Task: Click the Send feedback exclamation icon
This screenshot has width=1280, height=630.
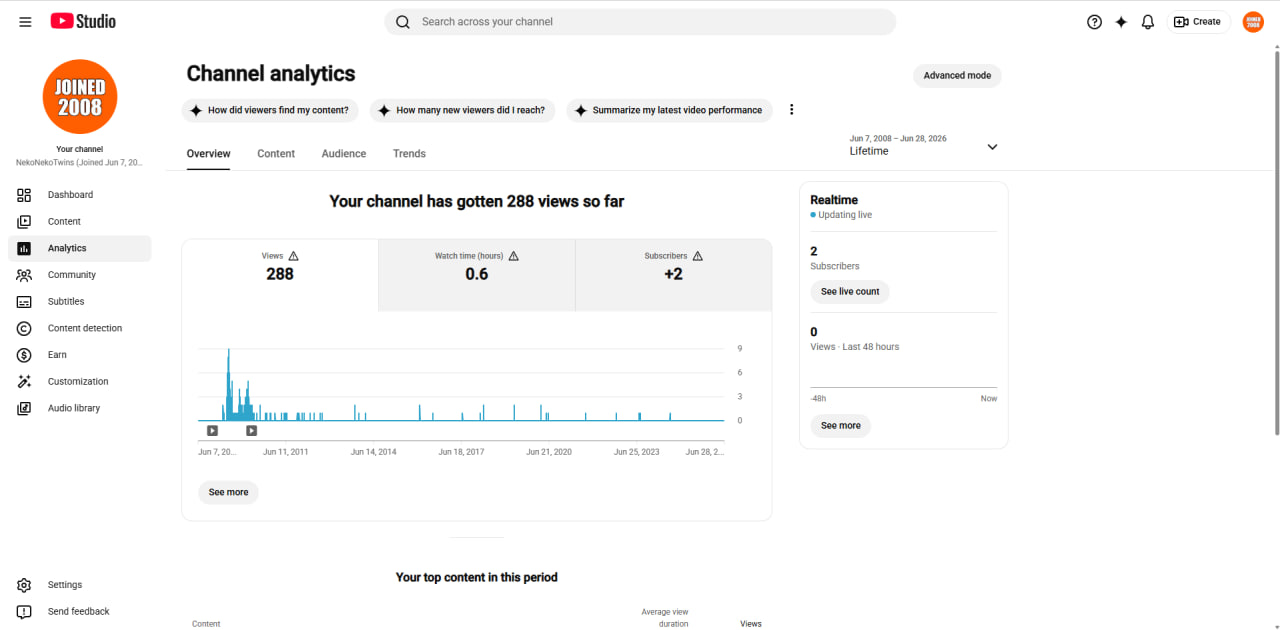Action: (x=24, y=612)
